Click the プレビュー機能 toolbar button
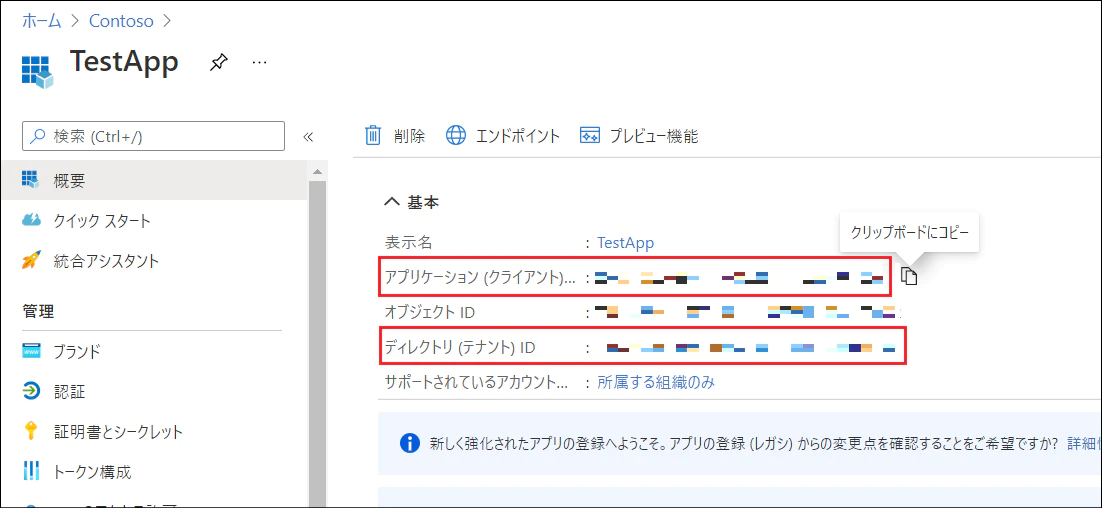This screenshot has height=508, width=1102. pos(639,136)
